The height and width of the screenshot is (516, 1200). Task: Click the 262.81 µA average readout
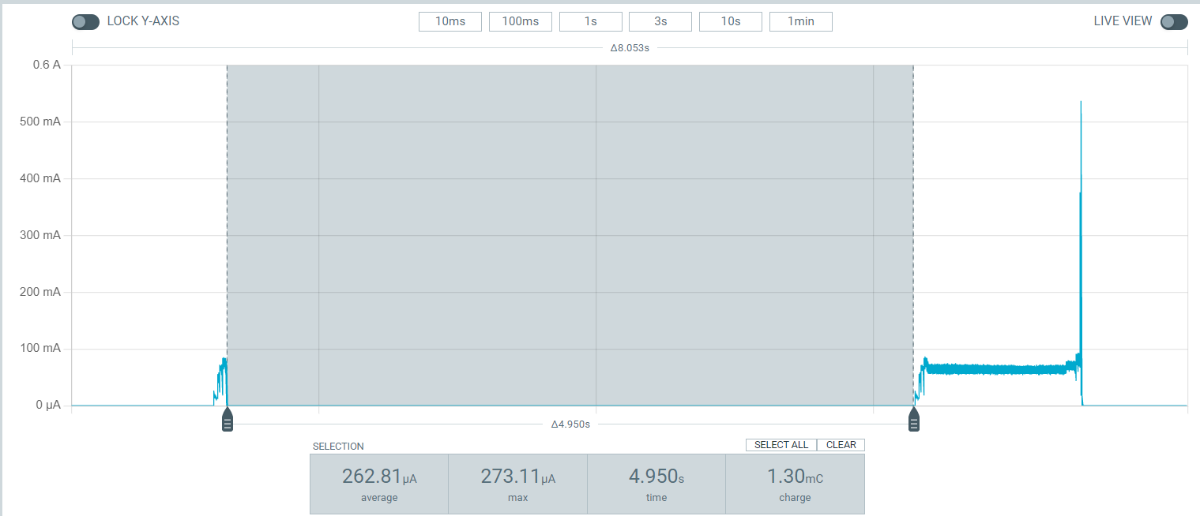click(x=379, y=483)
